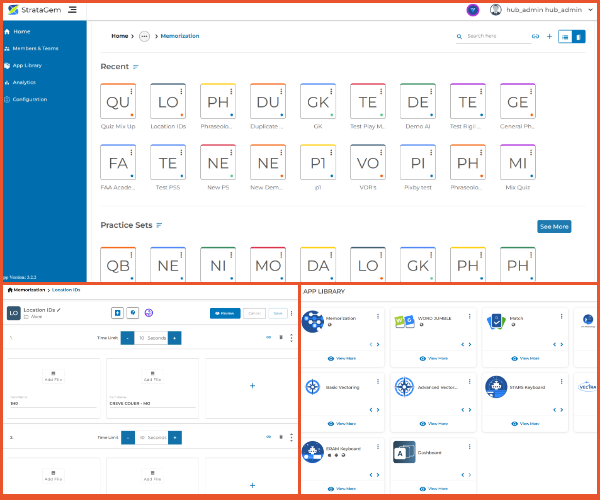This screenshot has width=600, height=500.
Task: Switch to grid view toggle
Action: click(579, 37)
